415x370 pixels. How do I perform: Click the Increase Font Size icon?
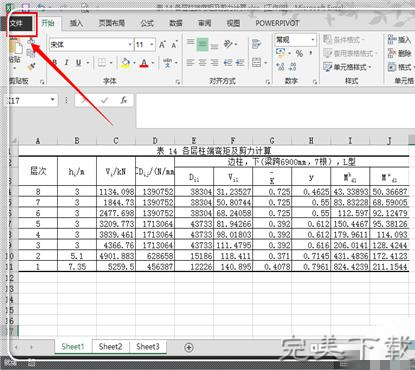163,45
